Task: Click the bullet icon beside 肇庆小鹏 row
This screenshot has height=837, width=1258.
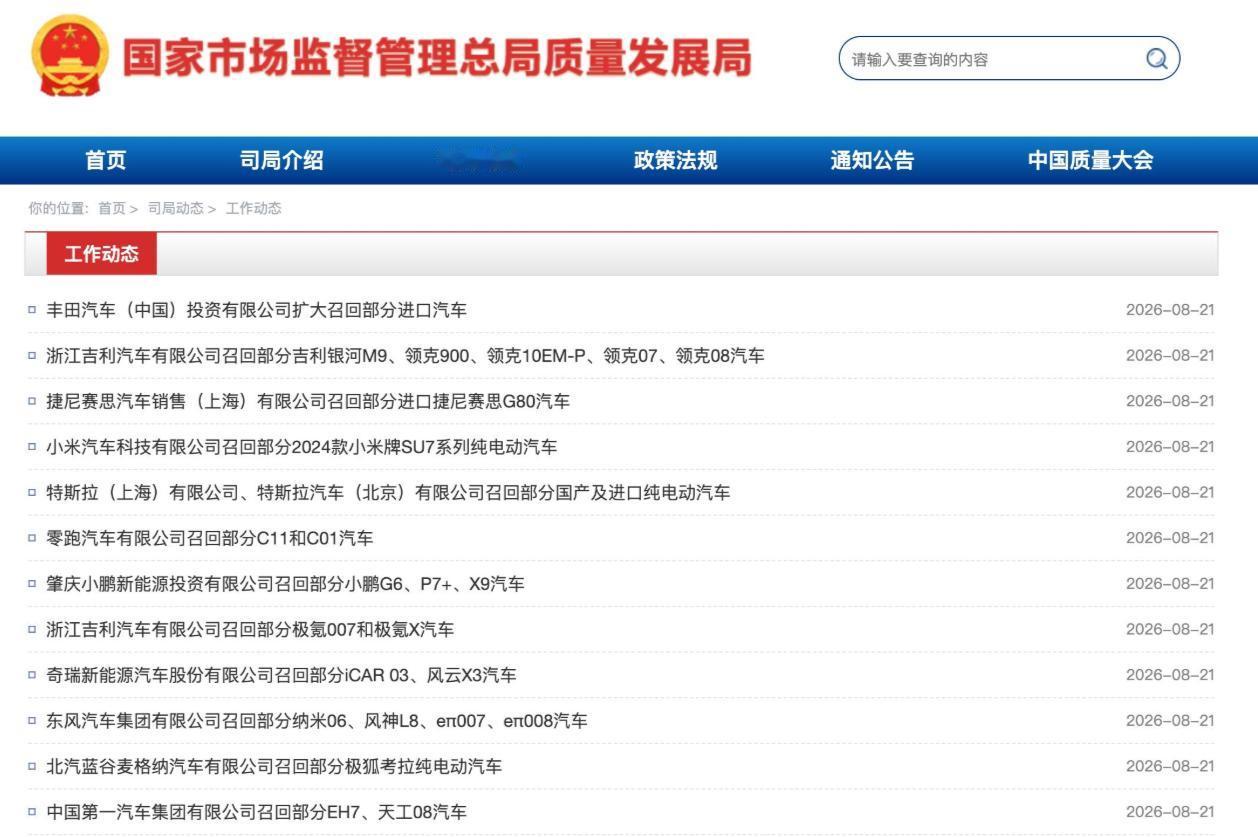Action: [32, 584]
